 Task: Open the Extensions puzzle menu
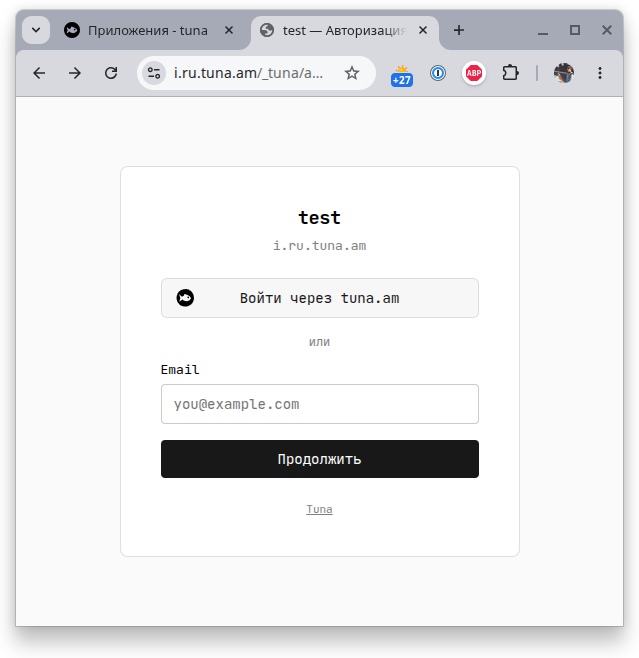(x=510, y=73)
